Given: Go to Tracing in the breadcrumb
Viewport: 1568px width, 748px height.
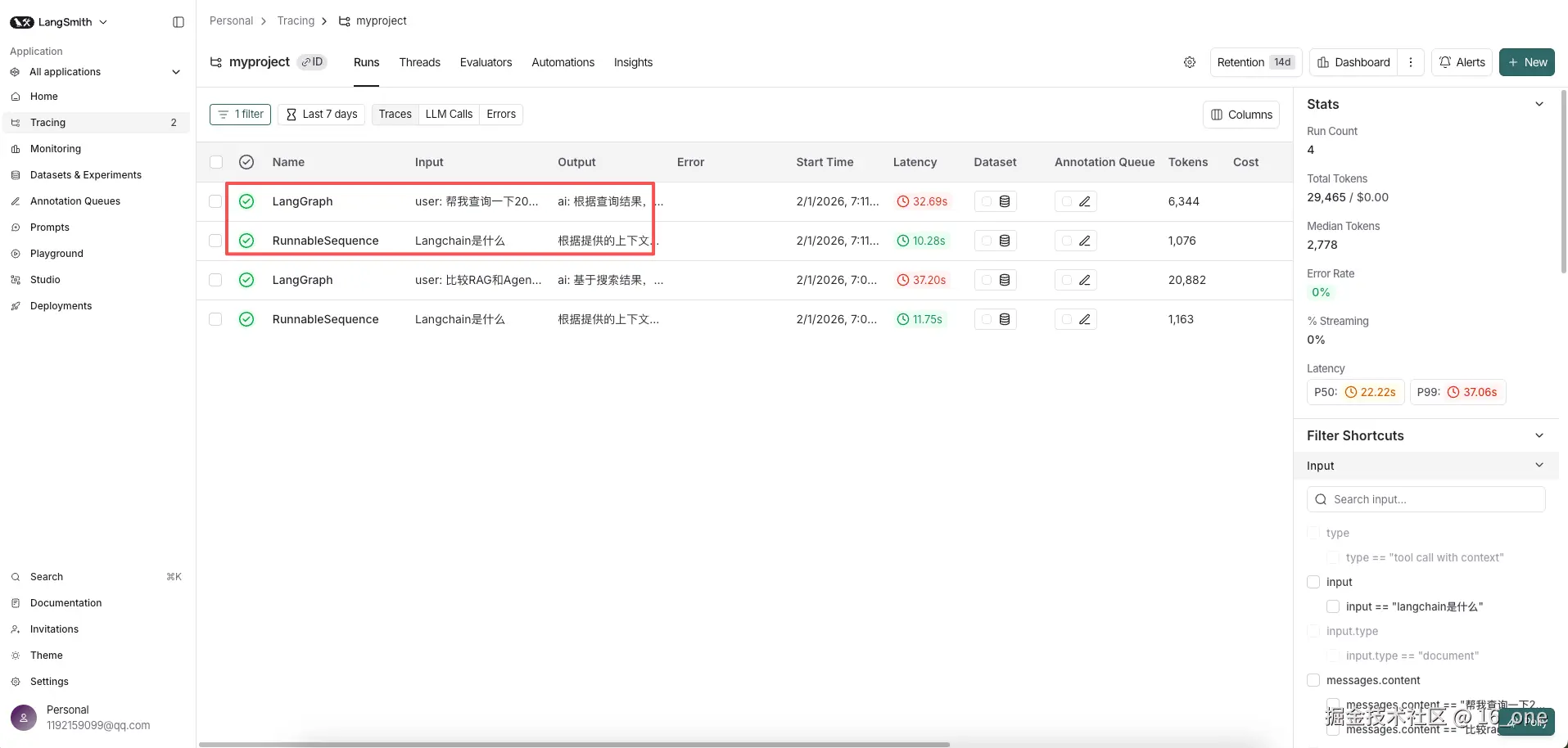Looking at the screenshot, I should pyautogui.click(x=296, y=20).
